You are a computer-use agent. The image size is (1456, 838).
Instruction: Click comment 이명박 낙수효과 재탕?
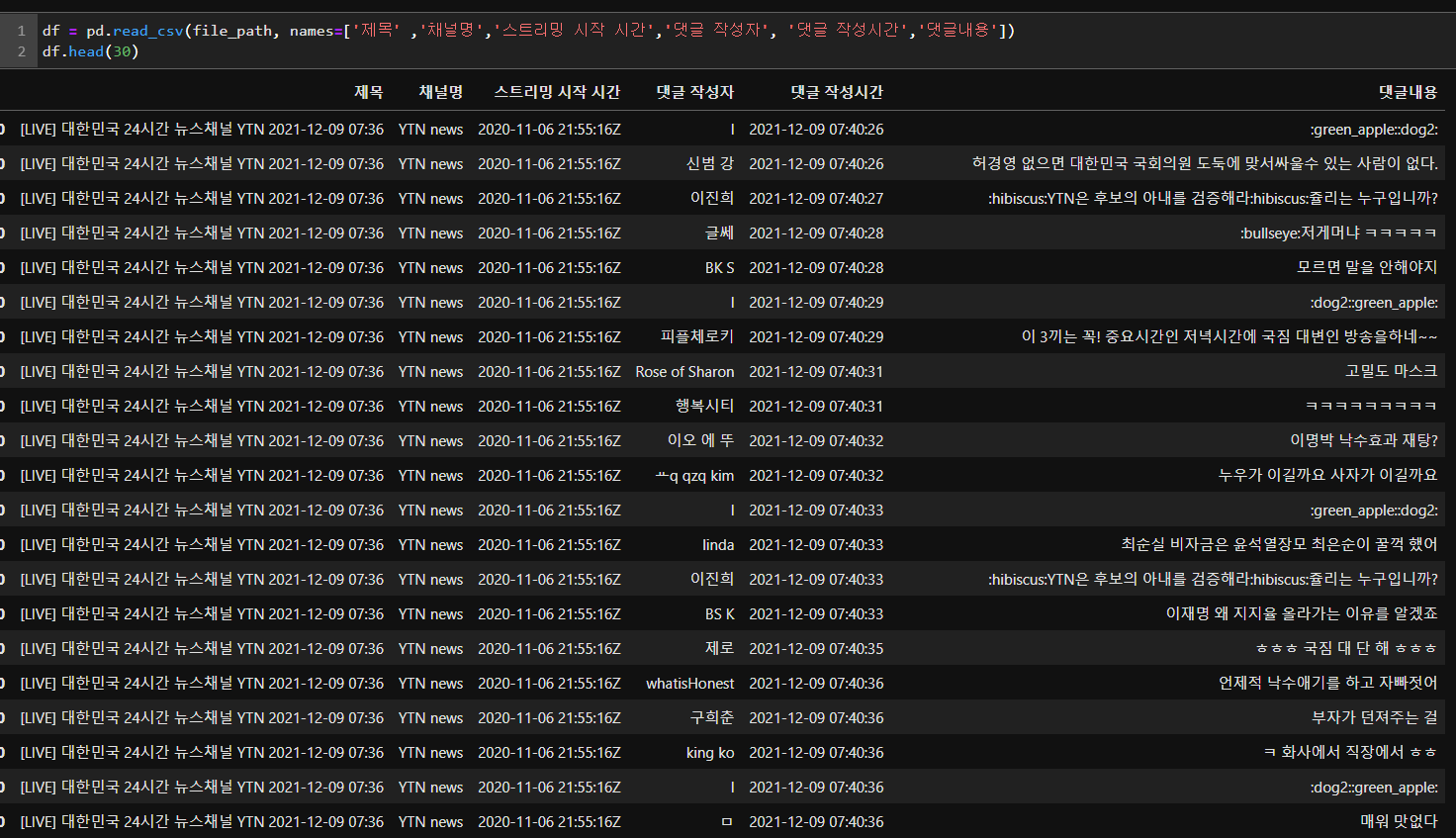click(1364, 440)
